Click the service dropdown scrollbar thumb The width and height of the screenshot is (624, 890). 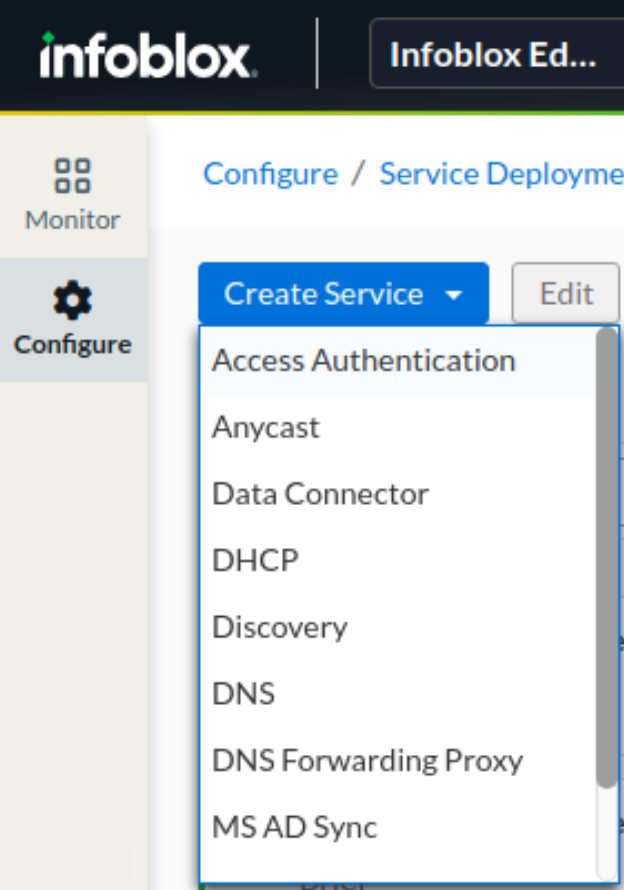tap(606, 556)
